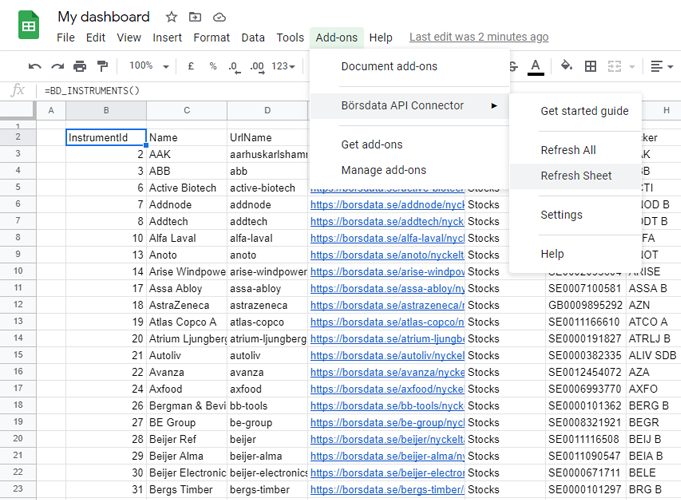Select the ALIV SDB ticker cell

click(x=653, y=355)
